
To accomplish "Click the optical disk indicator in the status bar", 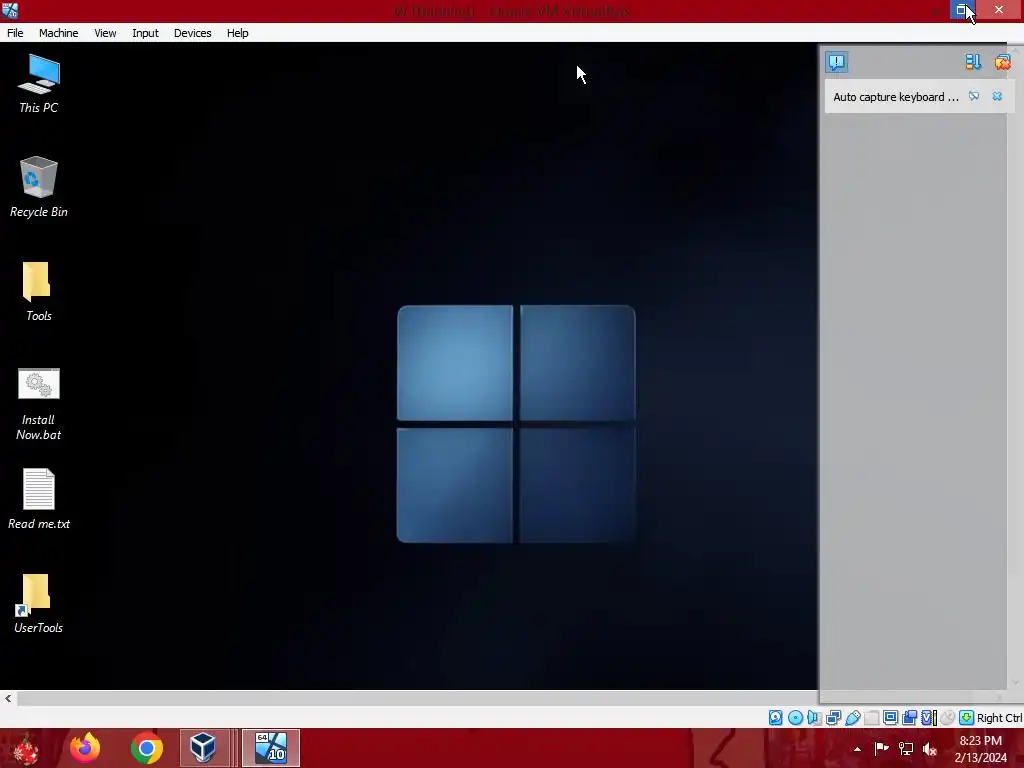I will click(795, 718).
